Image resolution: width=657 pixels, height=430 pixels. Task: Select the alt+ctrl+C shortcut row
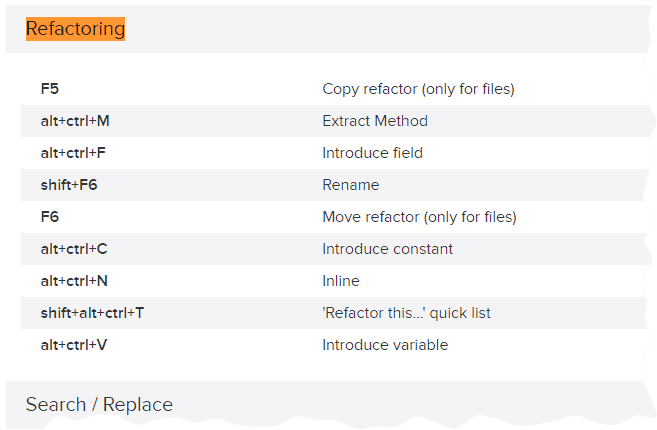(x=335, y=249)
